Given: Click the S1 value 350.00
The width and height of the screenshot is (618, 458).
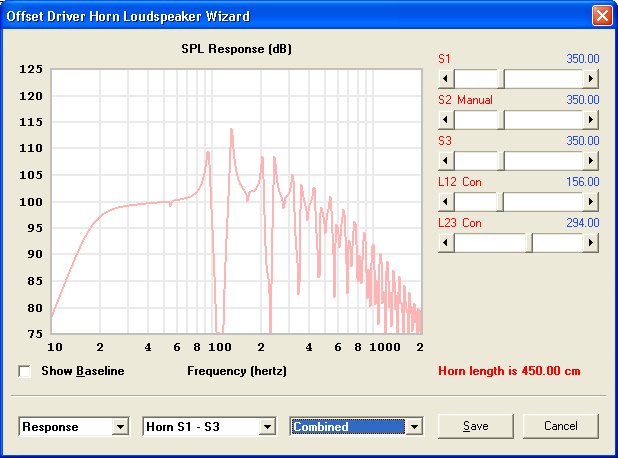Looking at the screenshot, I should (583, 59).
